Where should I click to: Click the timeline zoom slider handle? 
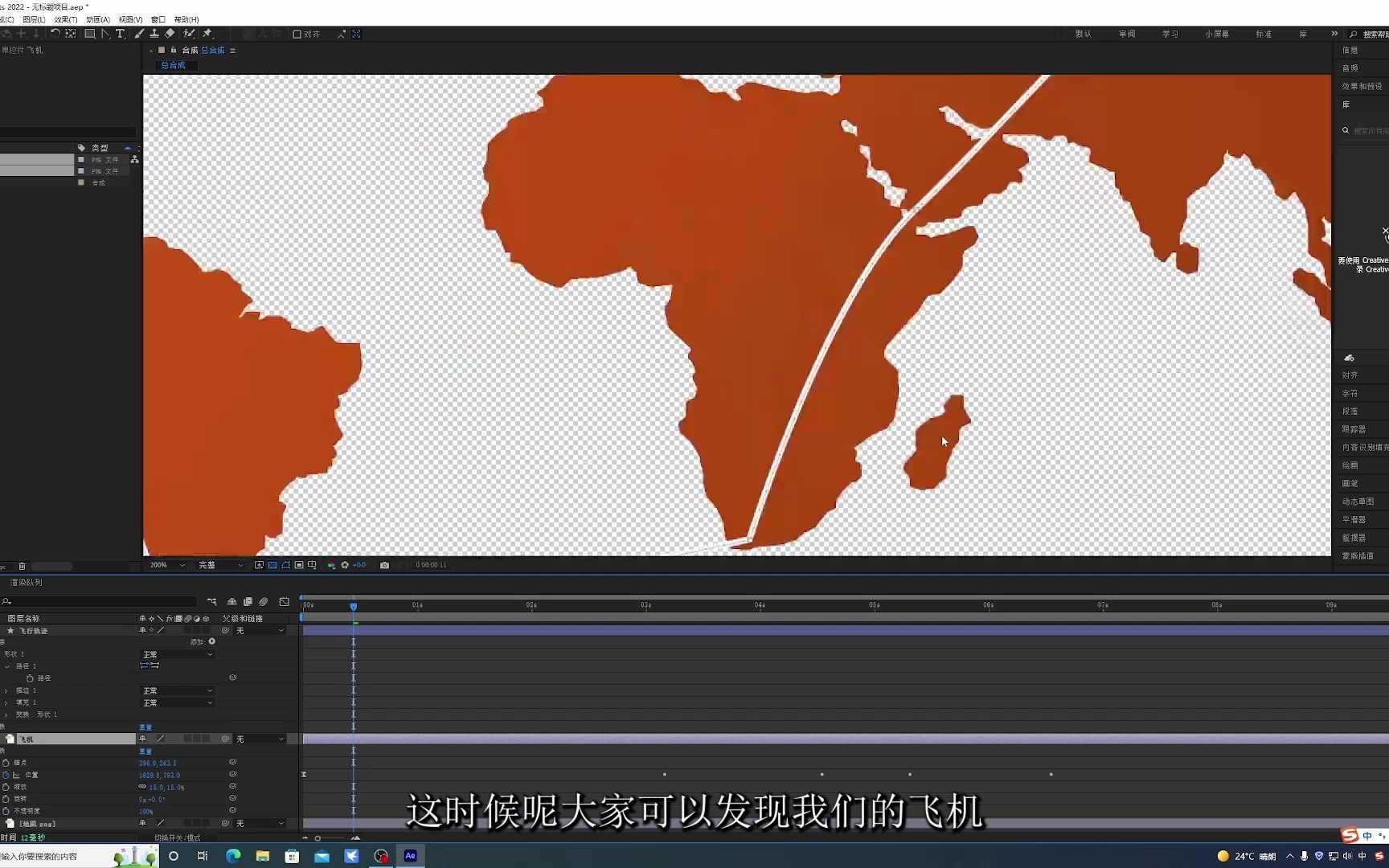pos(318,838)
